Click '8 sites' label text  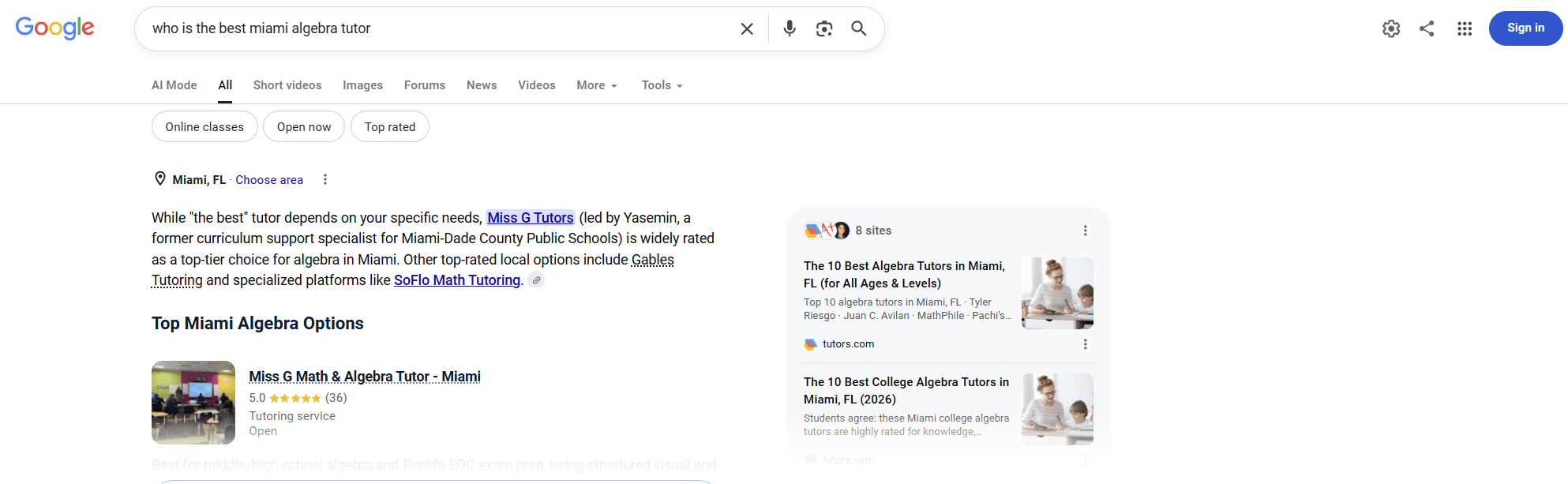(873, 231)
